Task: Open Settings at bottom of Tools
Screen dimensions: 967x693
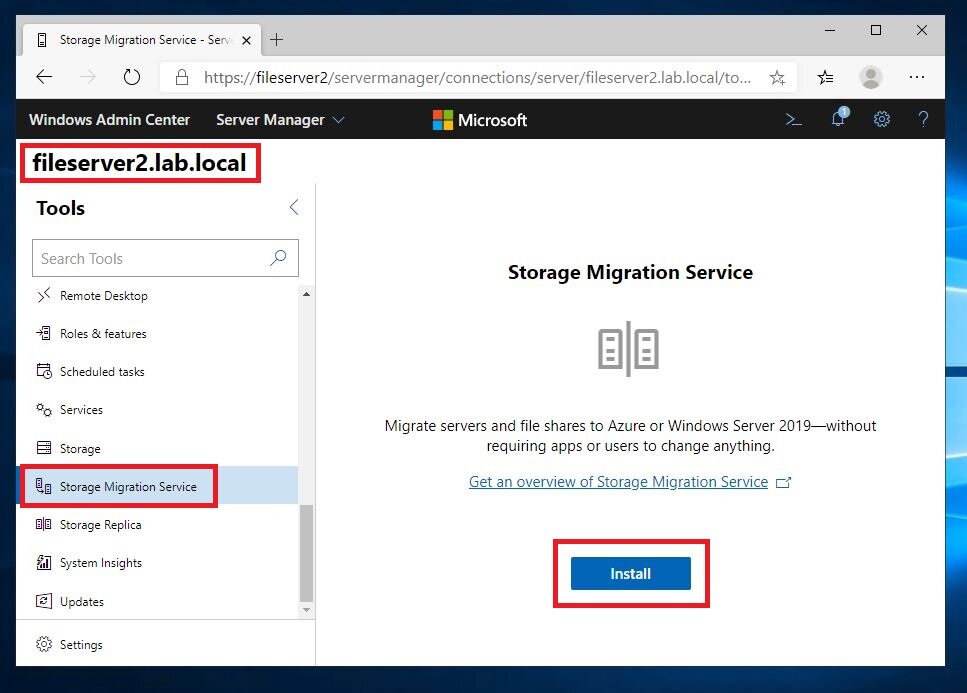Action: [x=165, y=644]
